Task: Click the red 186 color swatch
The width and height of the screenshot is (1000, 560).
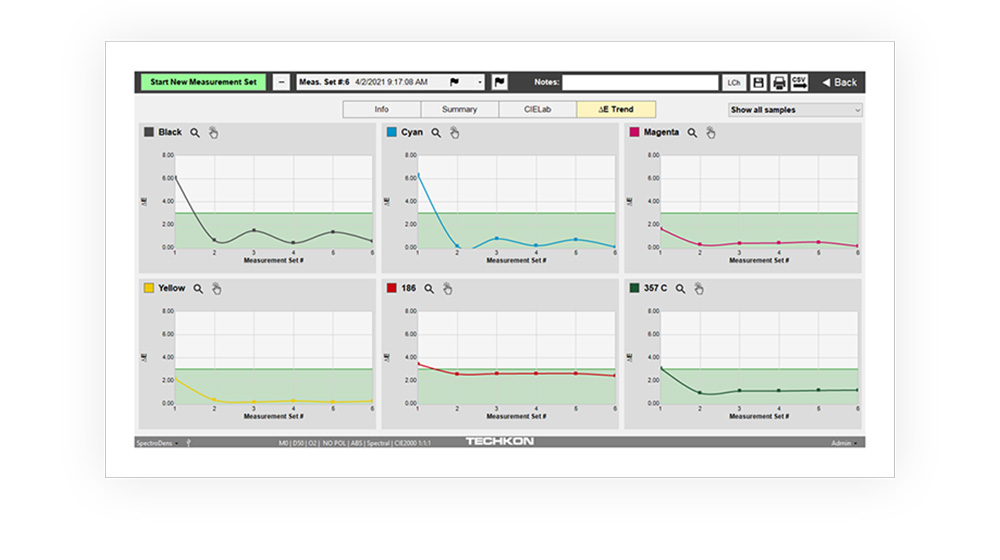Action: point(392,288)
